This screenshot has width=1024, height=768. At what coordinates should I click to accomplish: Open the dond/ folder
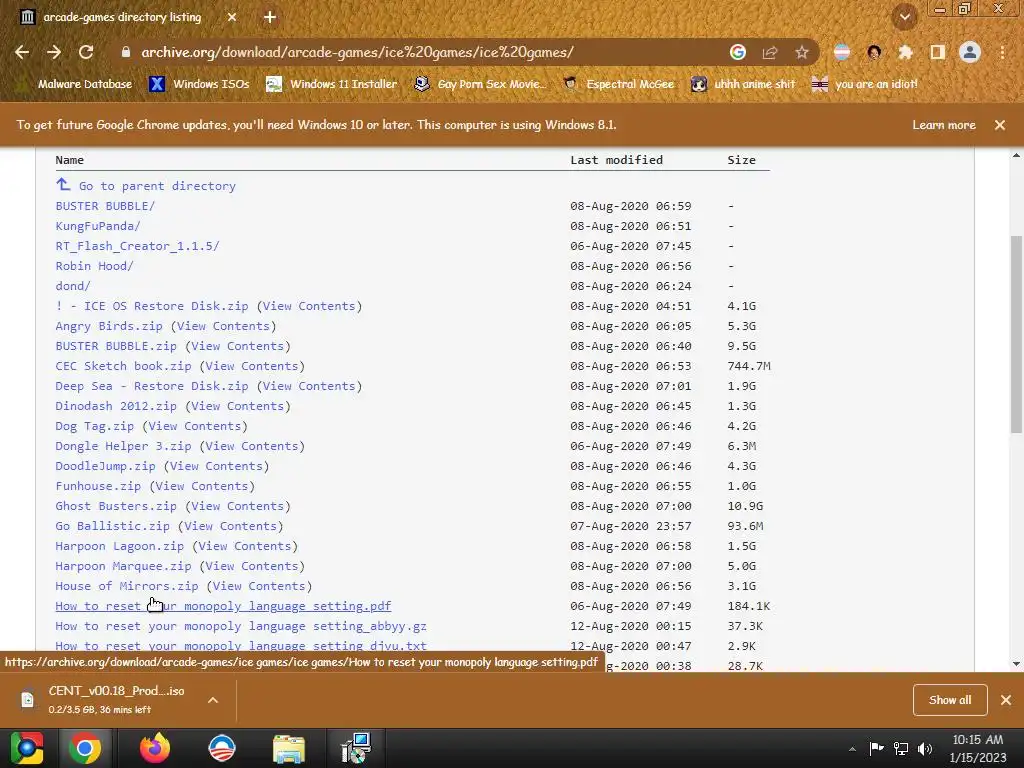73,286
